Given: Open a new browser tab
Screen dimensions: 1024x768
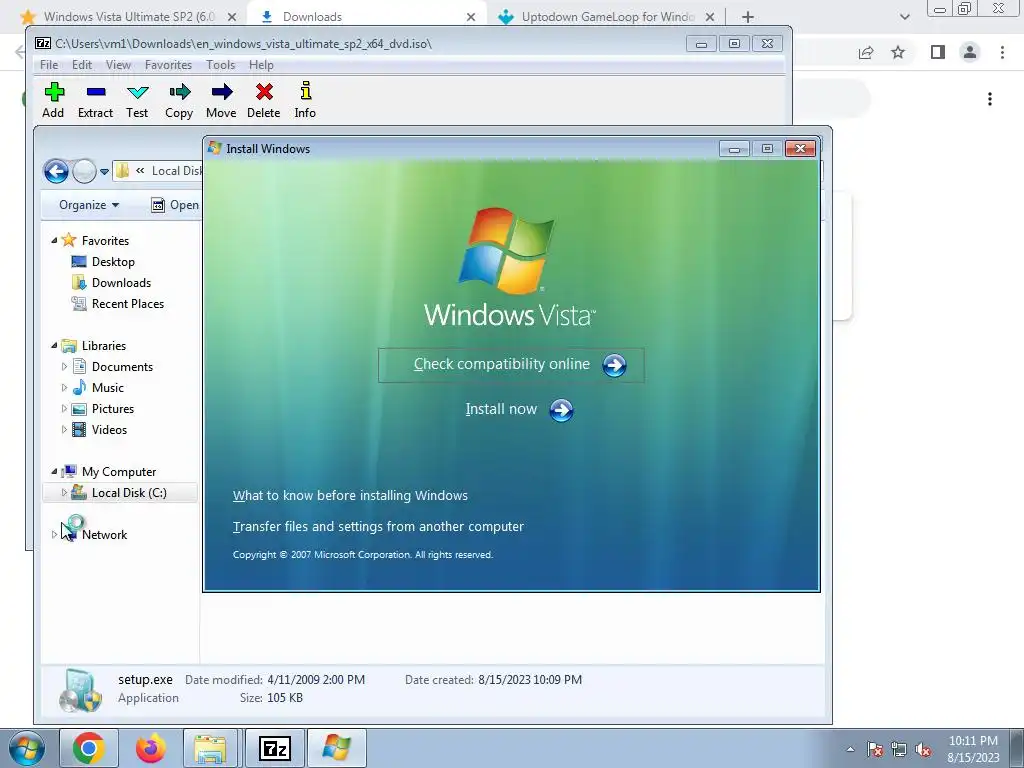Looking at the screenshot, I should point(748,17).
